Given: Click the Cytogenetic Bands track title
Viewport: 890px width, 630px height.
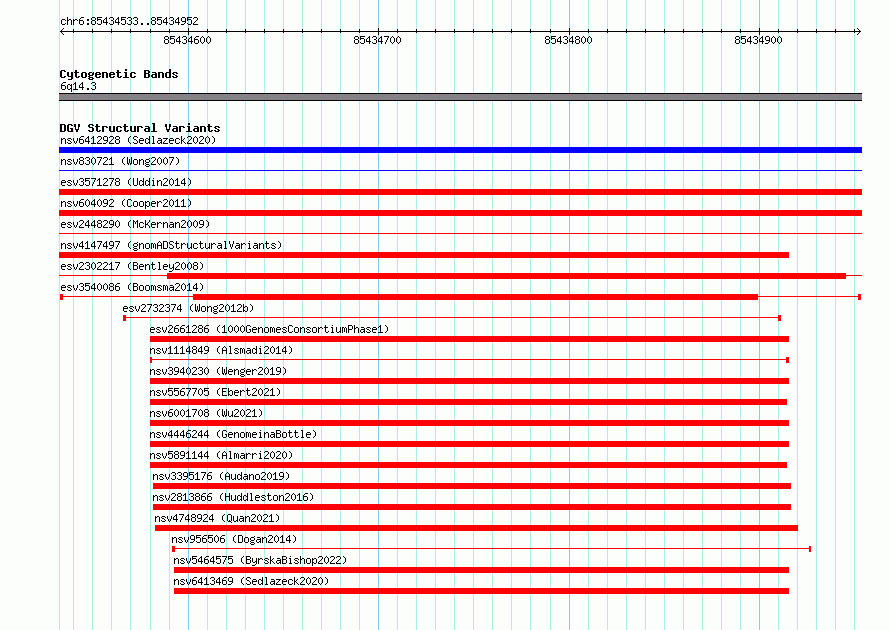Looking at the screenshot, I should 119,74.
